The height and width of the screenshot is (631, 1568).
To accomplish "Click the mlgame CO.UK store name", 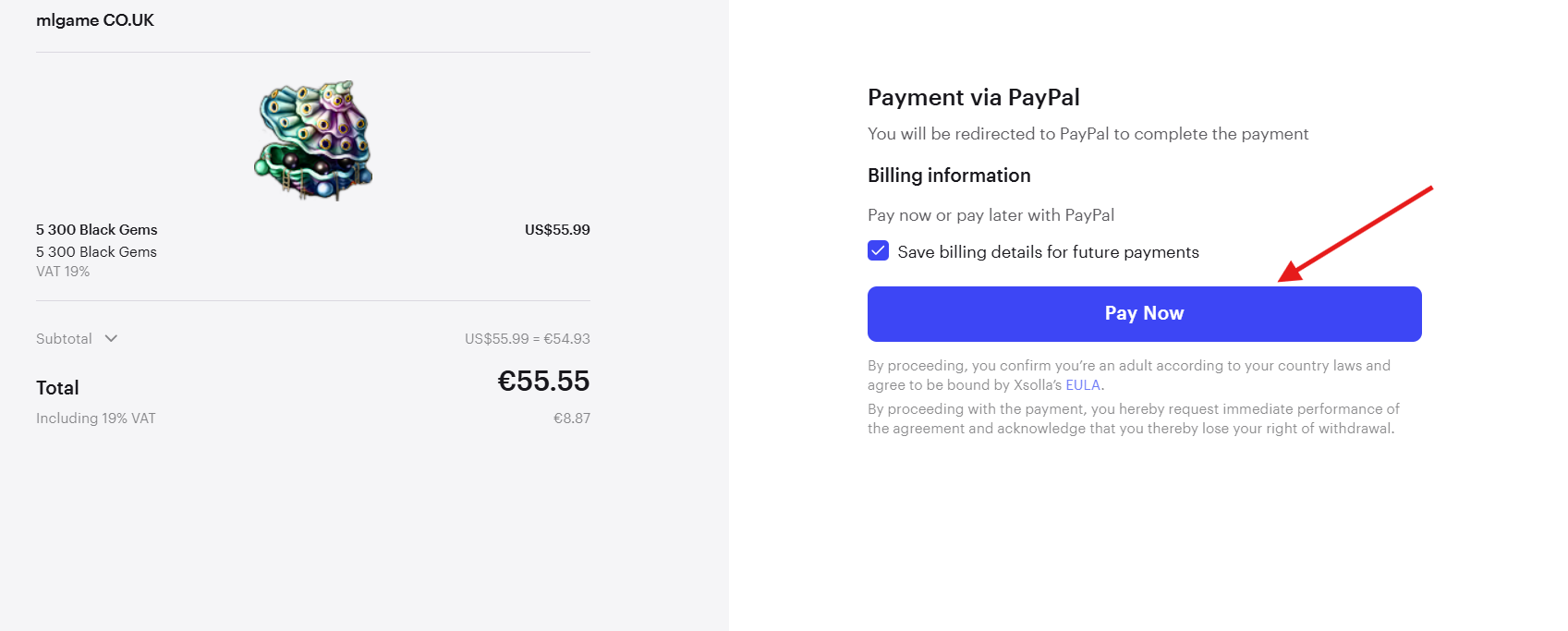I will [x=95, y=20].
